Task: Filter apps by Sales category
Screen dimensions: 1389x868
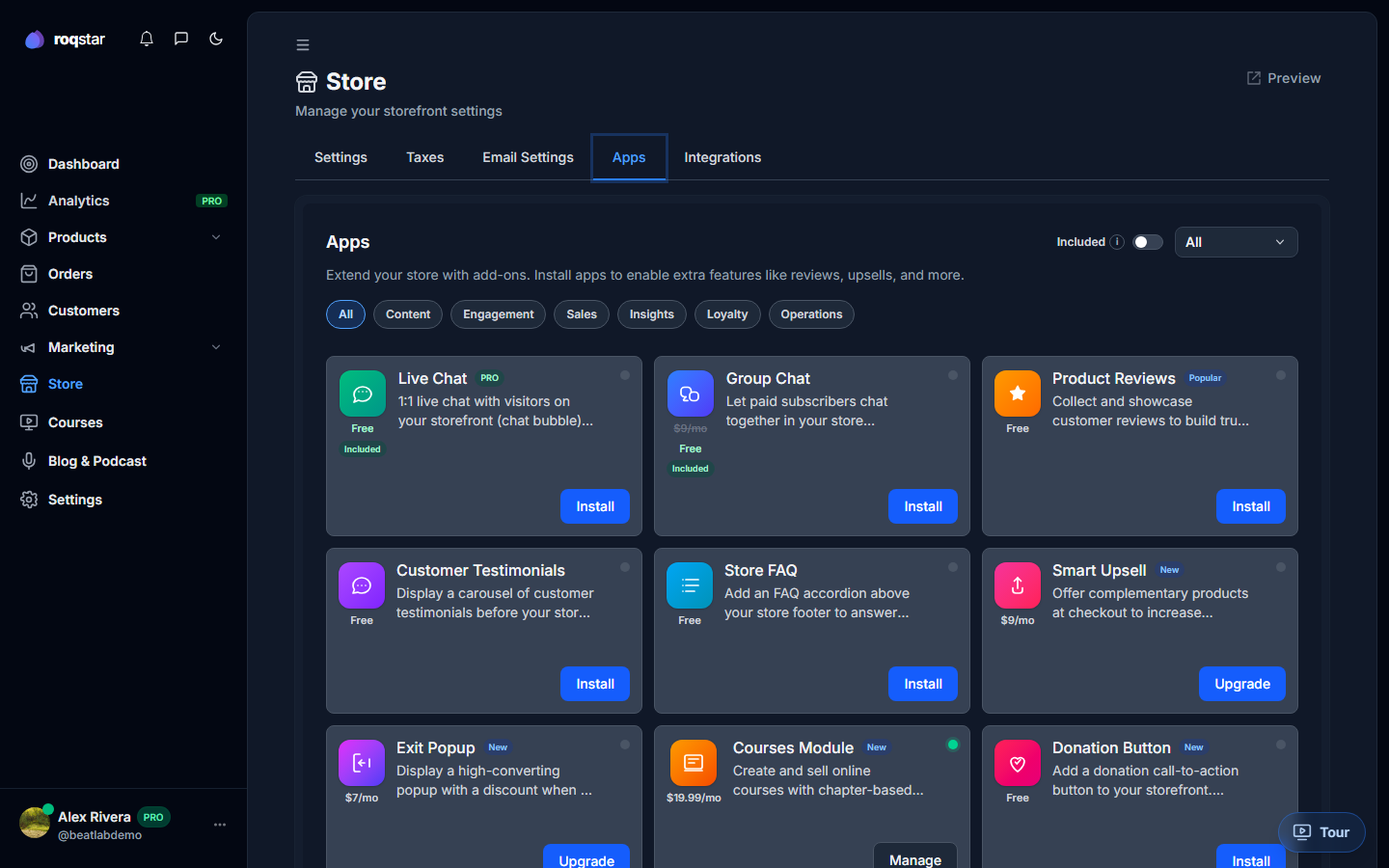Action: (x=582, y=314)
